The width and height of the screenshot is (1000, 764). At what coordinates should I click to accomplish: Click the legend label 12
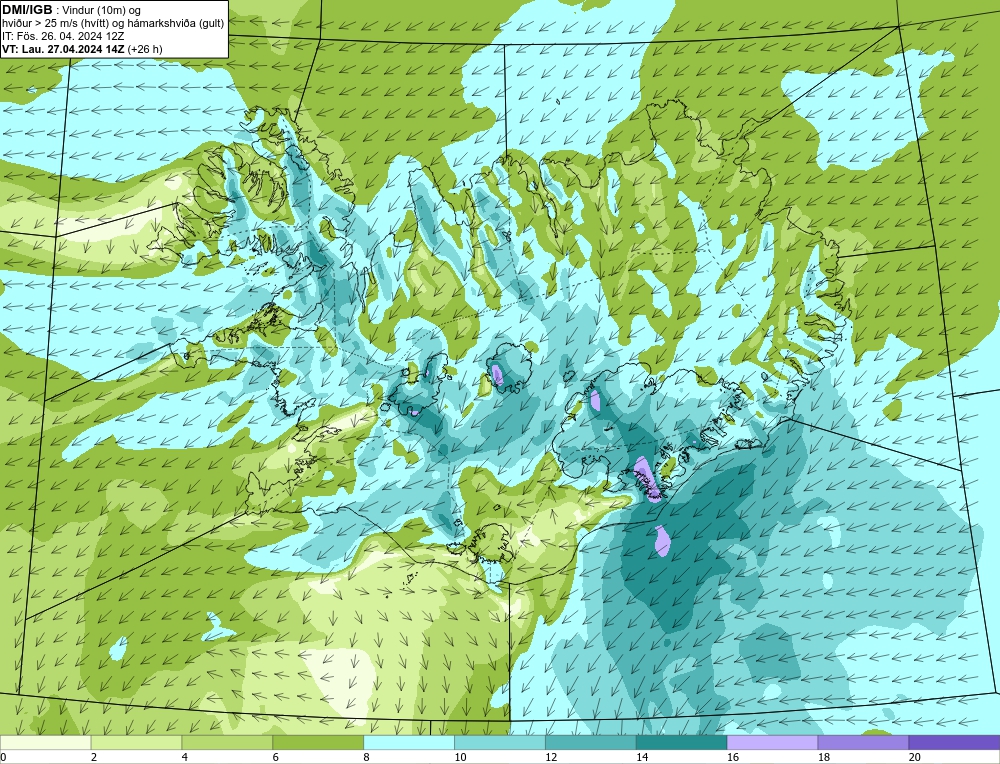551,757
